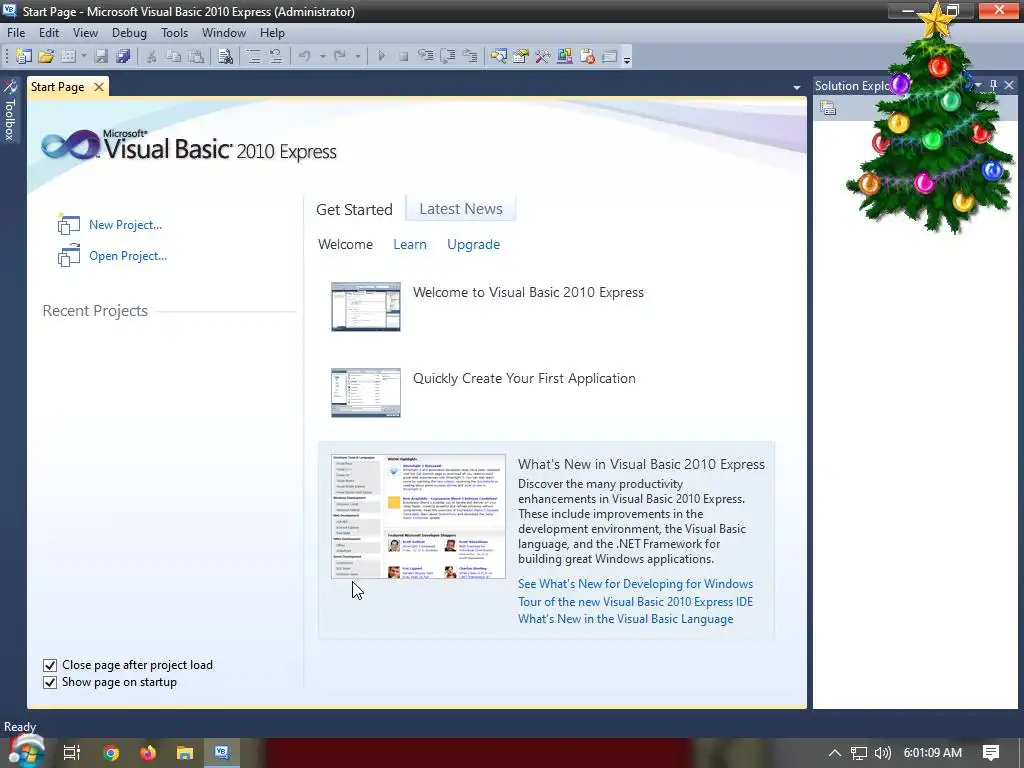Open the active documents list dropdown

point(797,88)
